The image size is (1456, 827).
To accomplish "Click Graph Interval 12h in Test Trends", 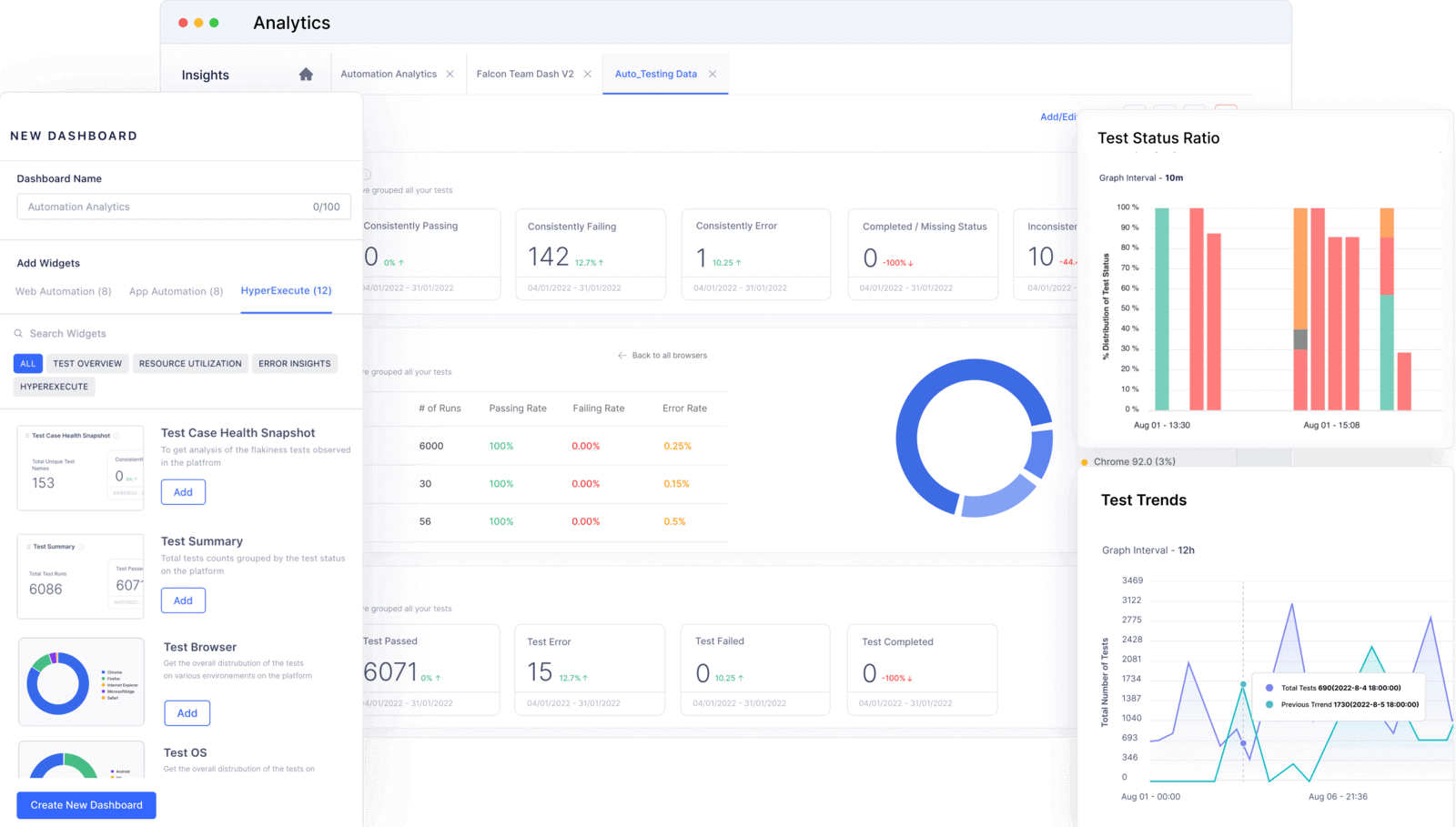I will pos(1148,550).
